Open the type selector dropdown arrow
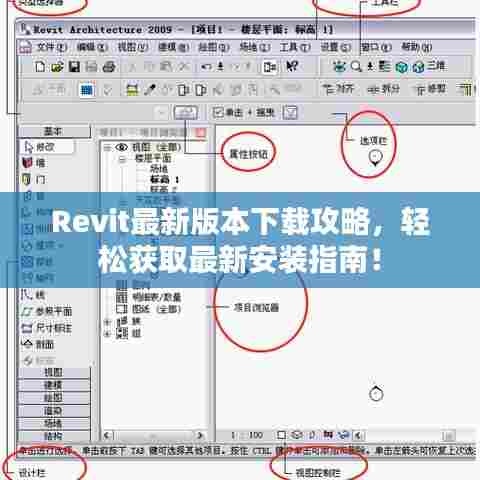Image resolution: width=480 pixels, height=480 pixels. [x=162, y=113]
